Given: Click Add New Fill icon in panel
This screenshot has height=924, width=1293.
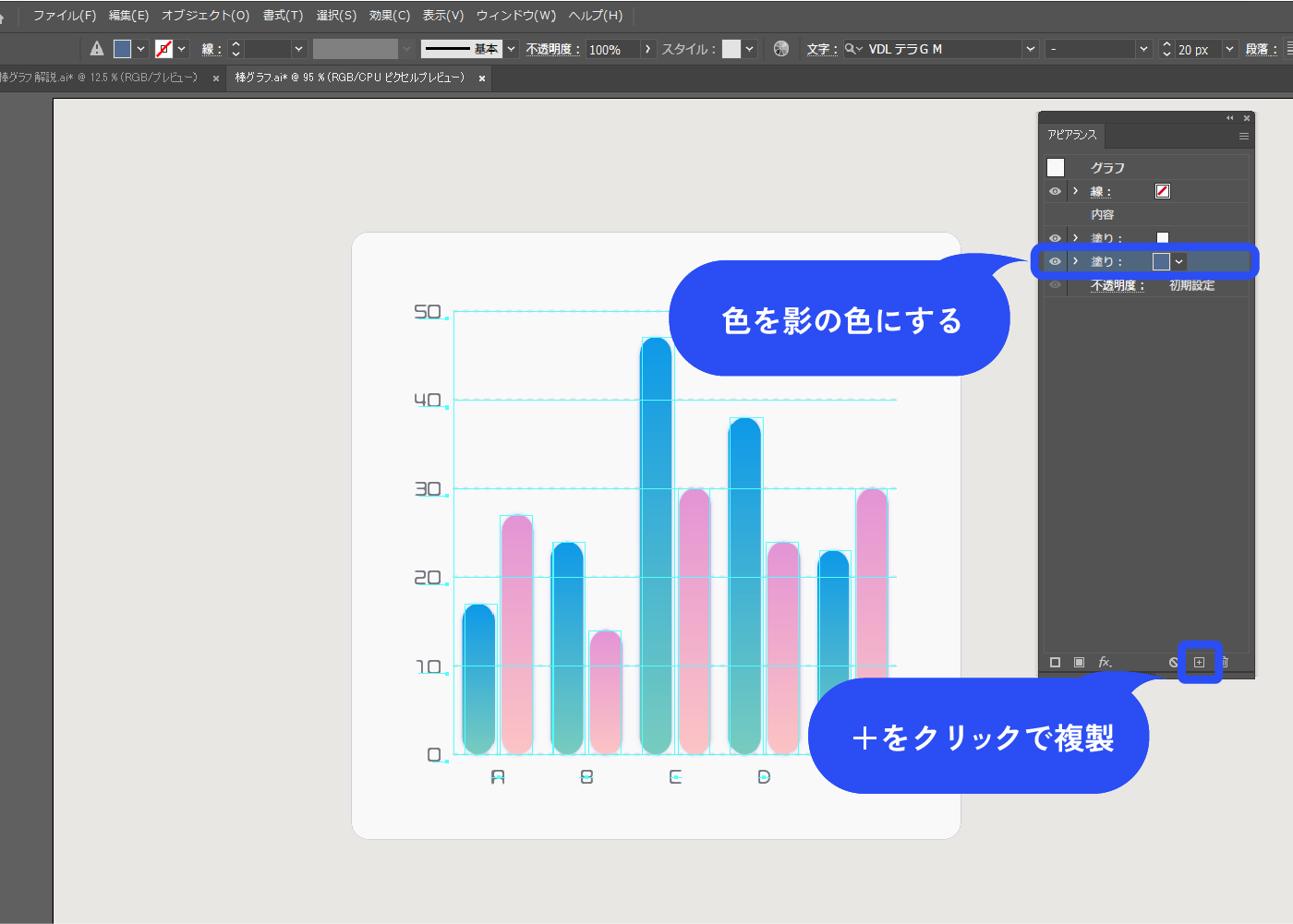Looking at the screenshot, I should [x=1079, y=662].
